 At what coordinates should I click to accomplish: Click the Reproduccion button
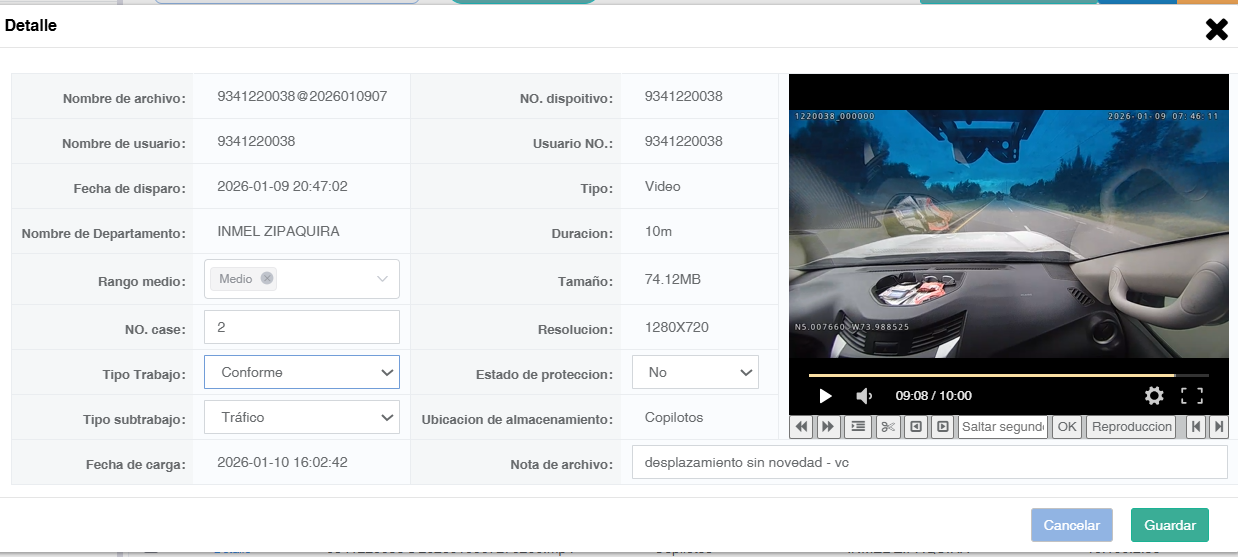pos(1132,427)
